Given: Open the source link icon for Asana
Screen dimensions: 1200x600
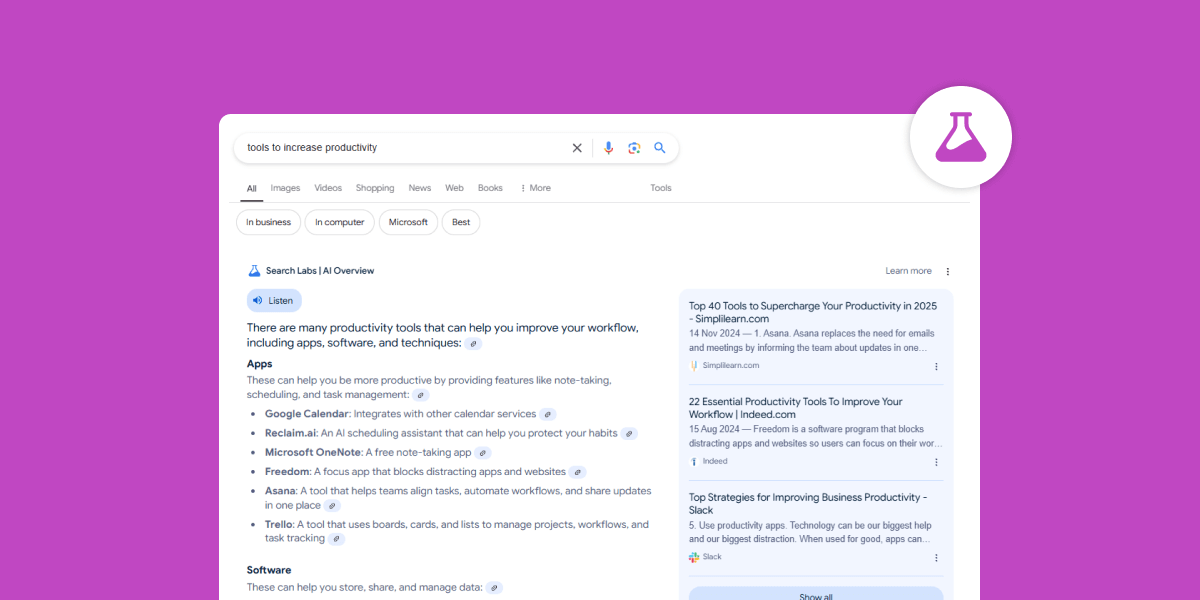Looking at the screenshot, I should (x=332, y=506).
